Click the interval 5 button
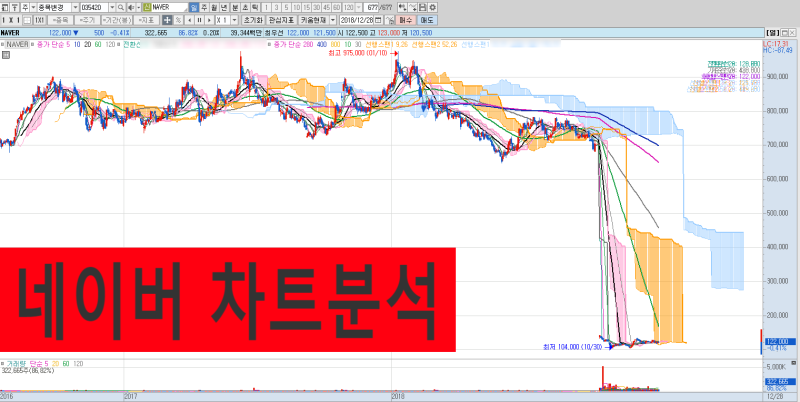Viewport: 800px width, 402px height. click(x=286, y=8)
